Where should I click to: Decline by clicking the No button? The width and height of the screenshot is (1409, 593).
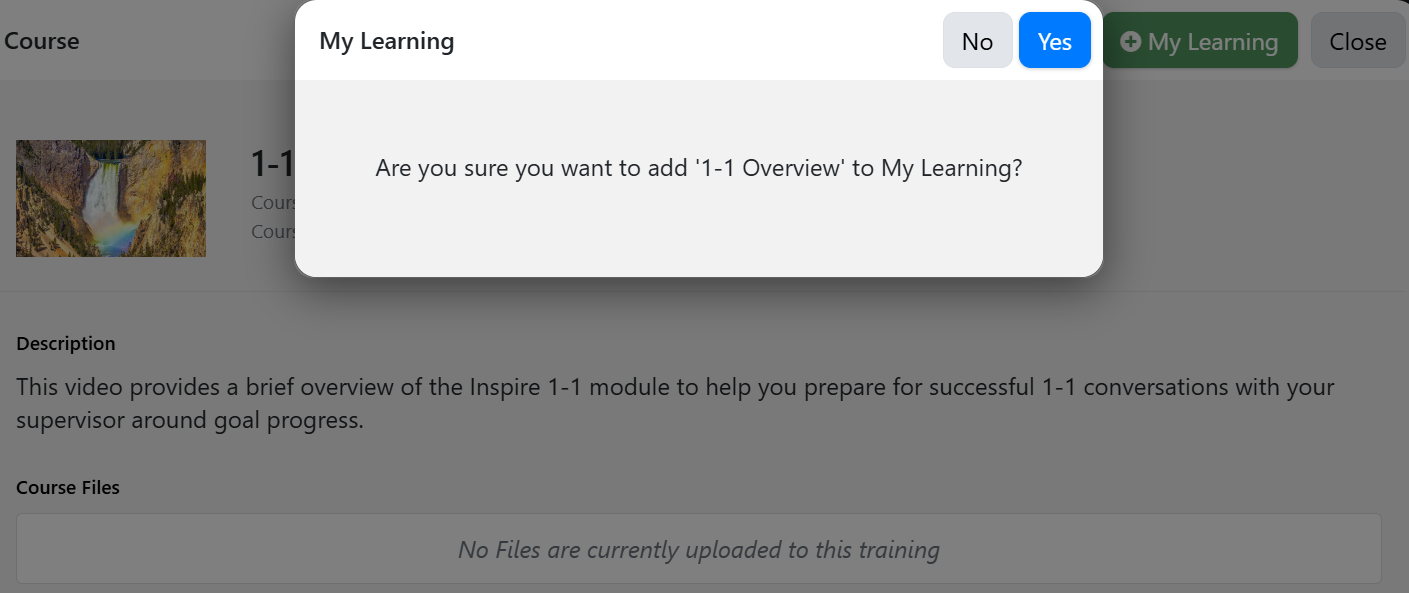tap(977, 41)
